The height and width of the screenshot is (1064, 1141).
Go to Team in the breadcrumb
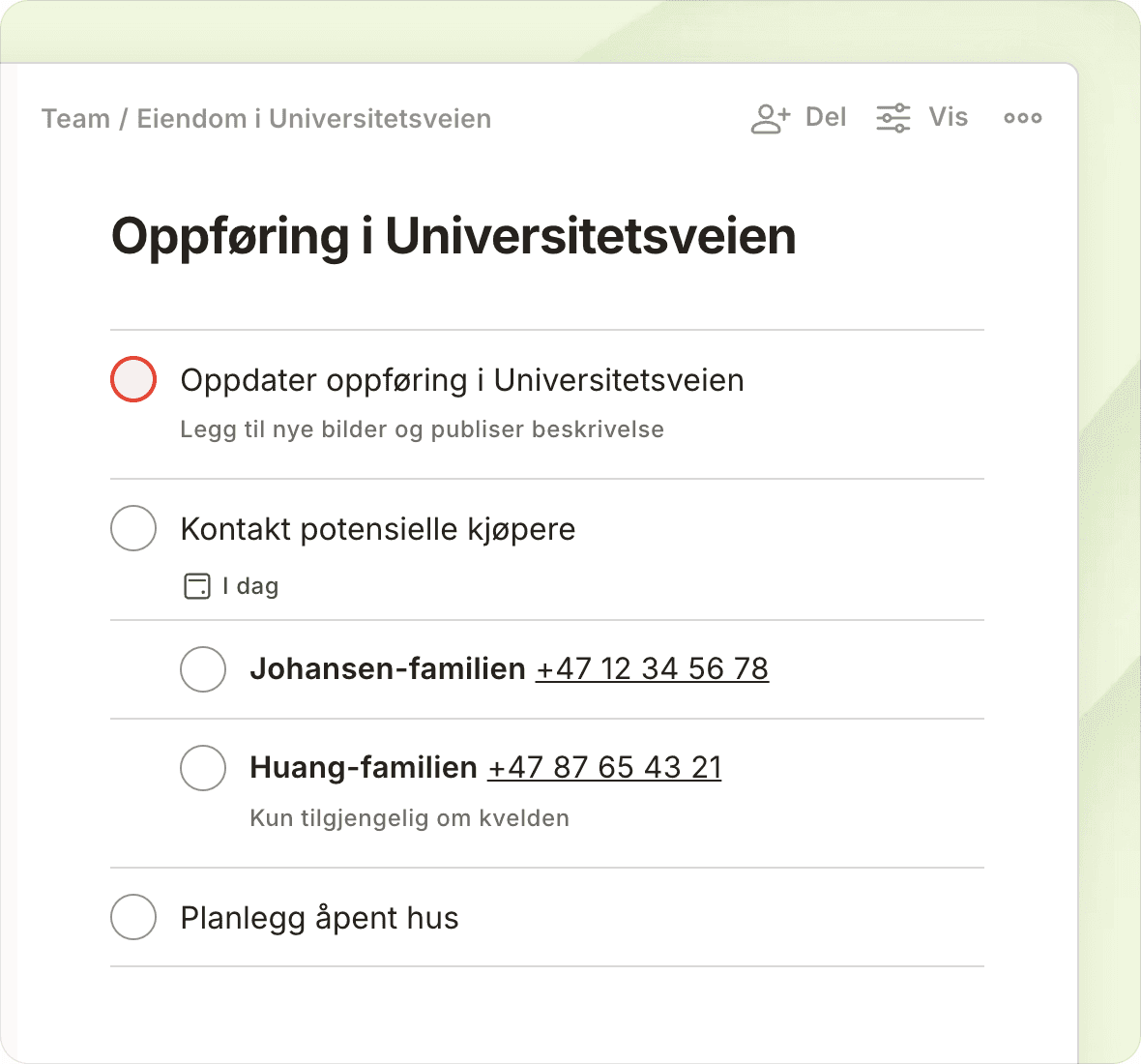coord(75,119)
